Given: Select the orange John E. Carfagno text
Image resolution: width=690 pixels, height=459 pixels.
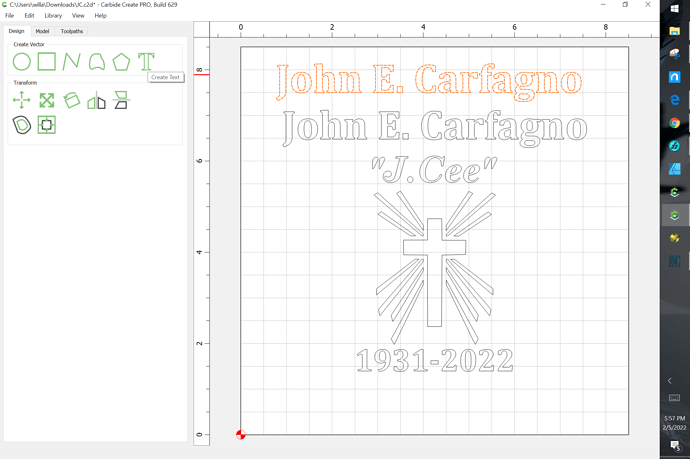Looking at the screenshot, I should [429, 82].
